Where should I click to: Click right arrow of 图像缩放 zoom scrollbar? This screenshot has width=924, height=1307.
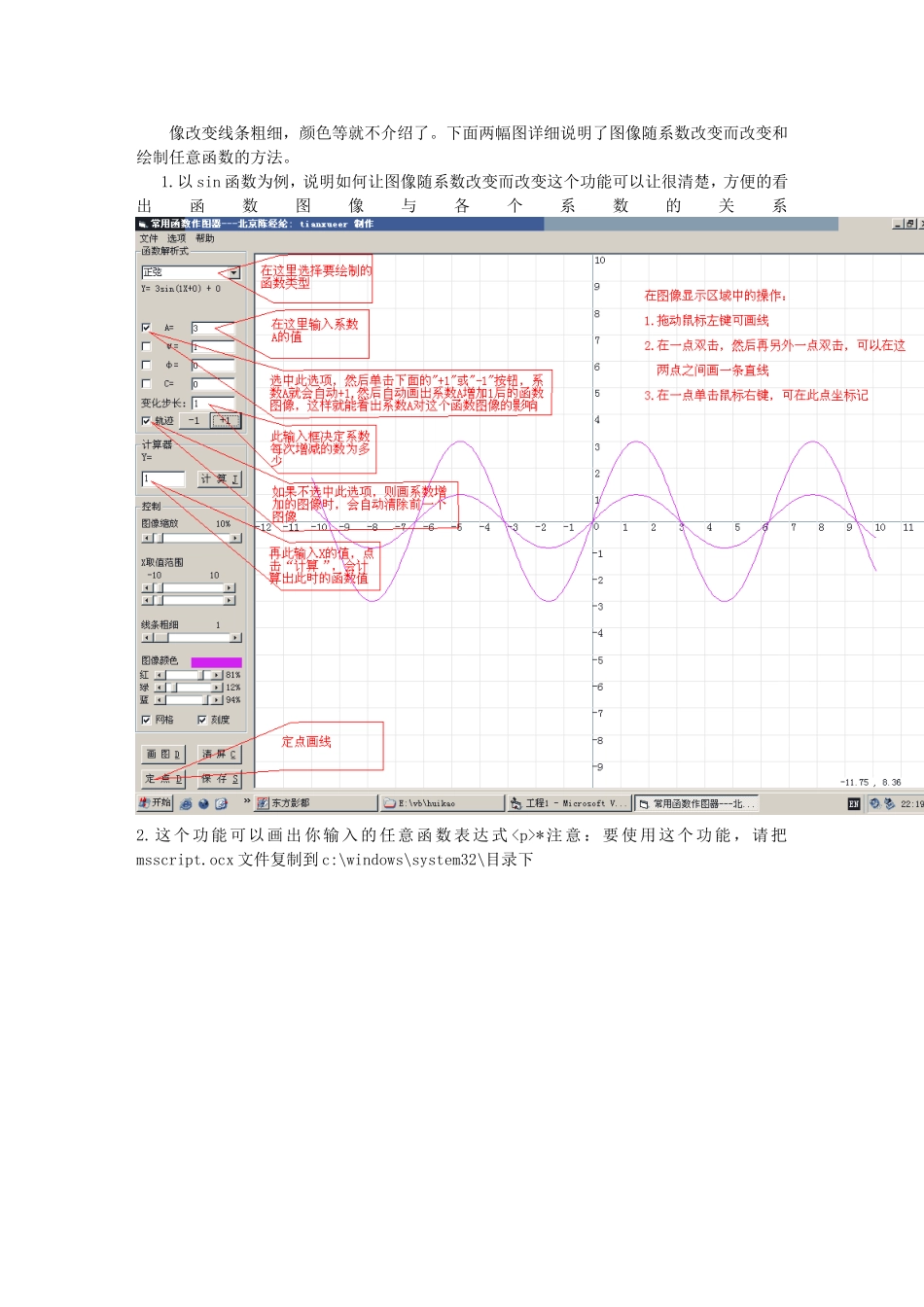pyautogui.click(x=235, y=538)
